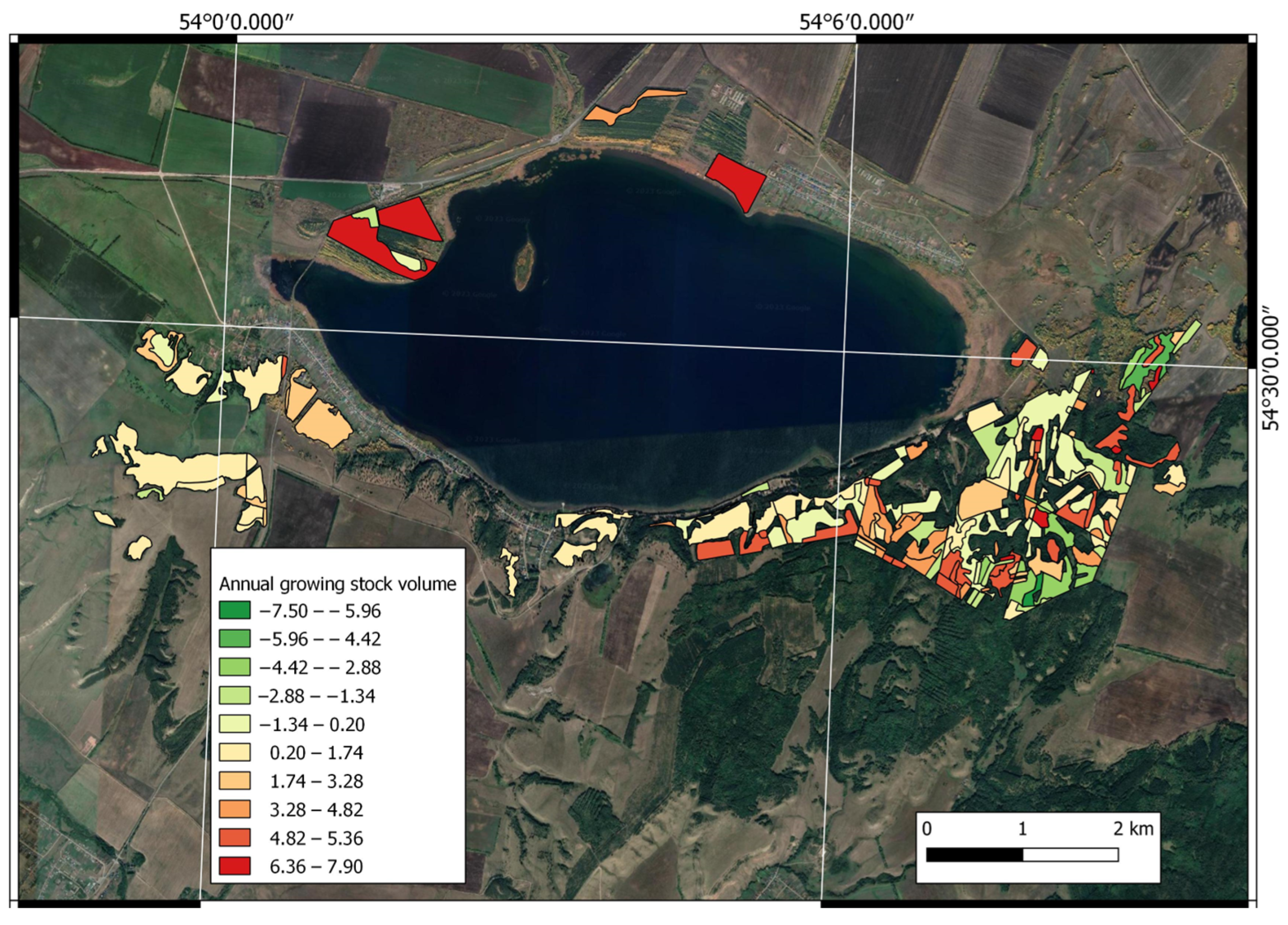This screenshot has height=925, width=1288.
Task: Click the small island in the lake
Action: (x=524, y=266)
